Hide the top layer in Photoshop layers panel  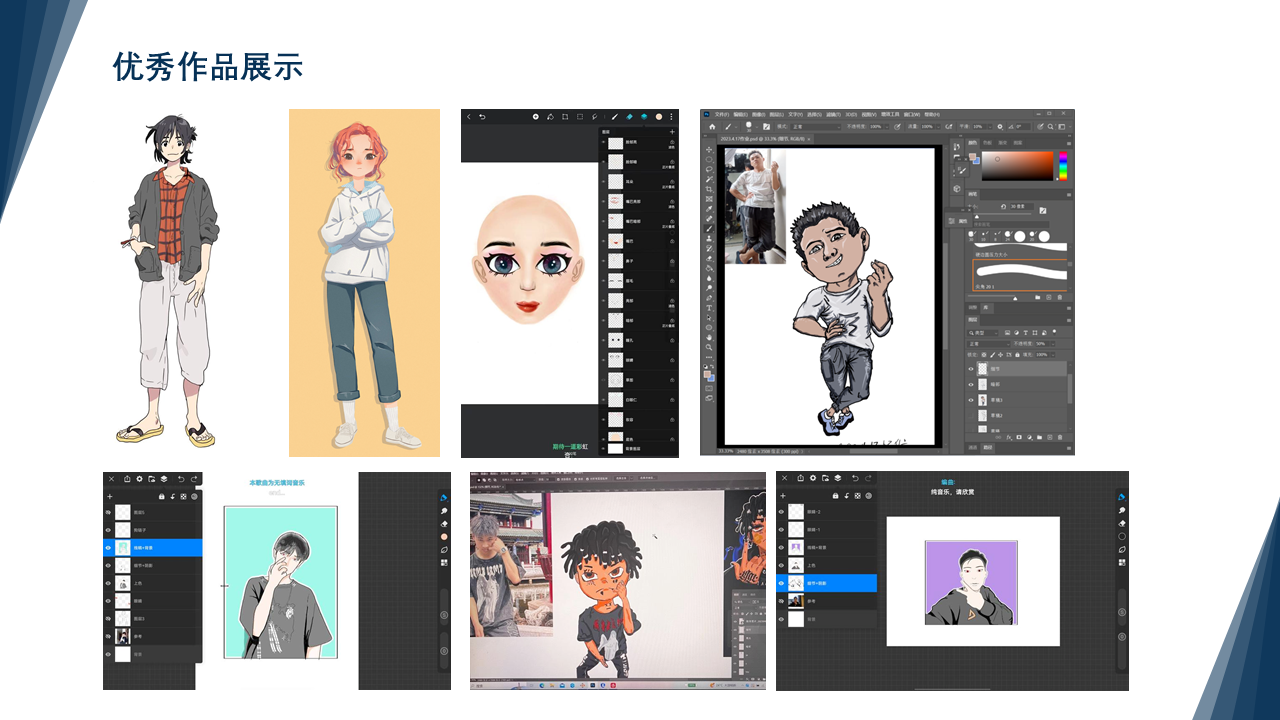[970, 369]
